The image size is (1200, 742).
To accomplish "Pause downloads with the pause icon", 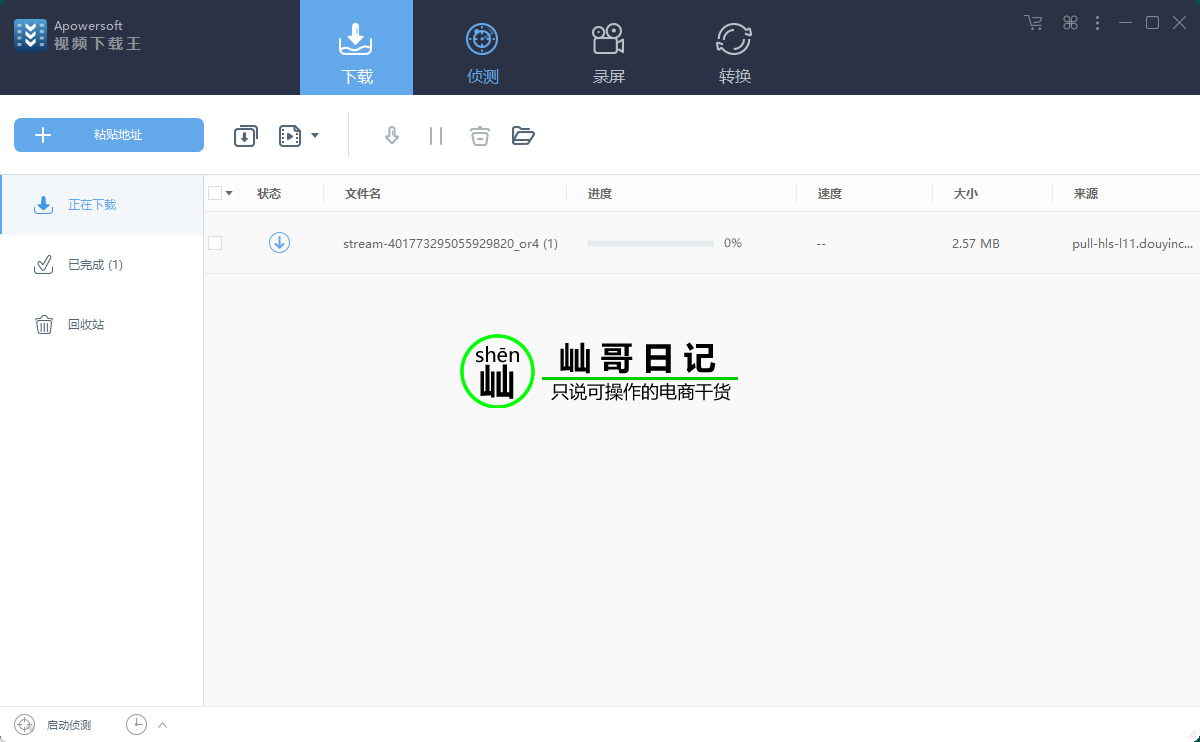I will tap(436, 136).
